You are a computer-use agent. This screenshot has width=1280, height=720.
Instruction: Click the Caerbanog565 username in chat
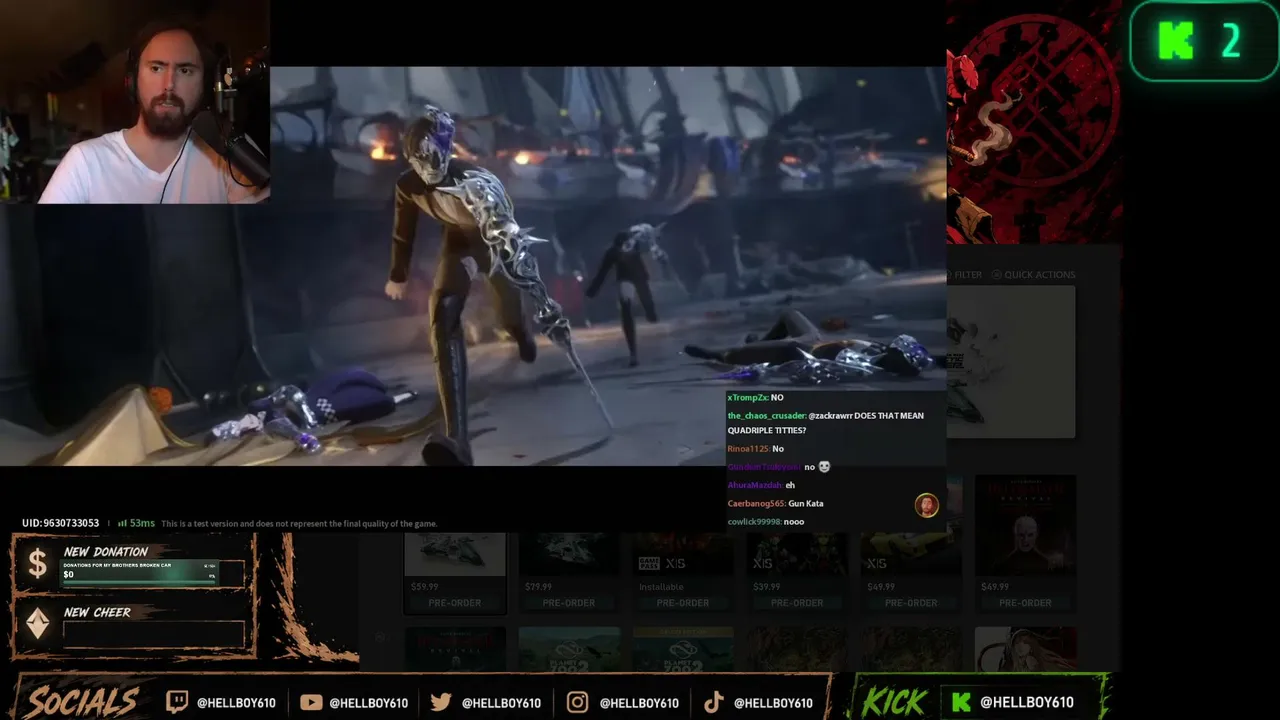[756, 503]
